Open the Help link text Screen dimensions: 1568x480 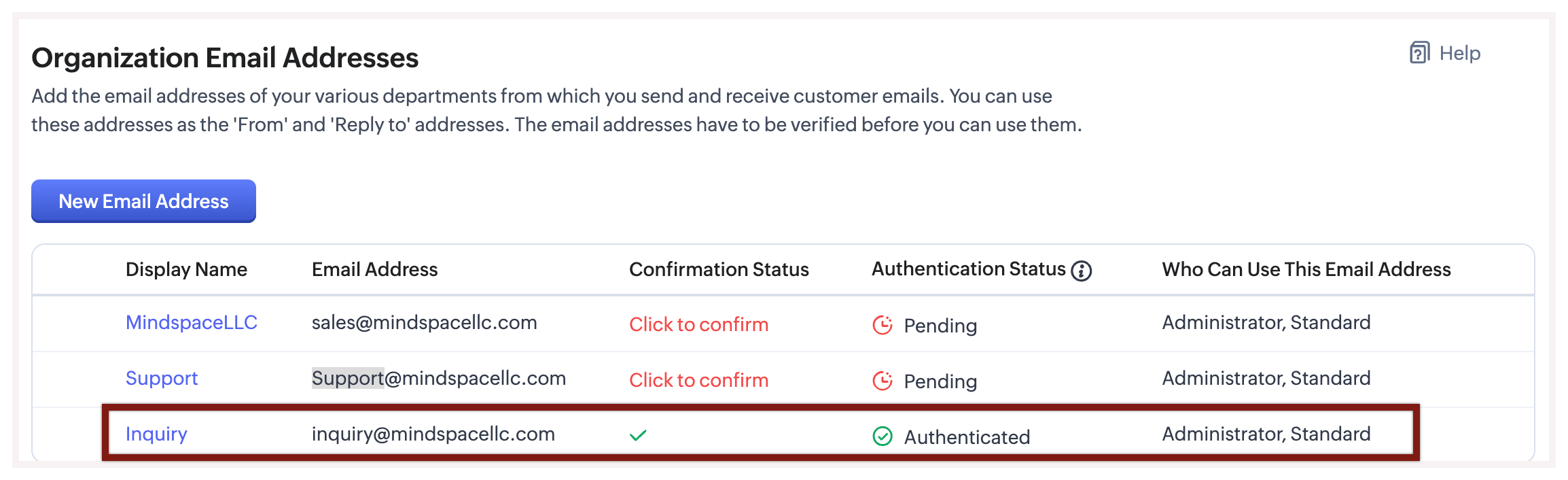[1459, 53]
